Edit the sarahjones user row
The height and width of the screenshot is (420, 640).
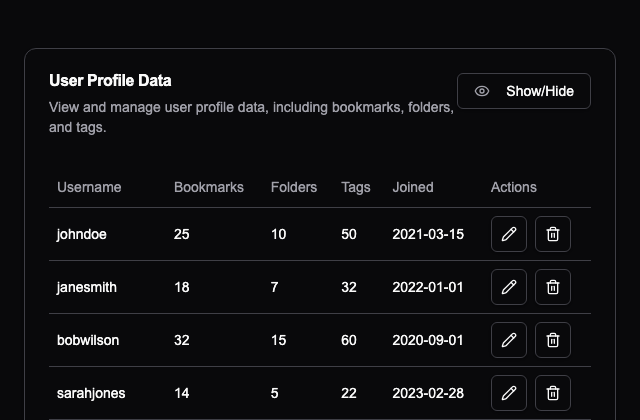pos(509,393)
